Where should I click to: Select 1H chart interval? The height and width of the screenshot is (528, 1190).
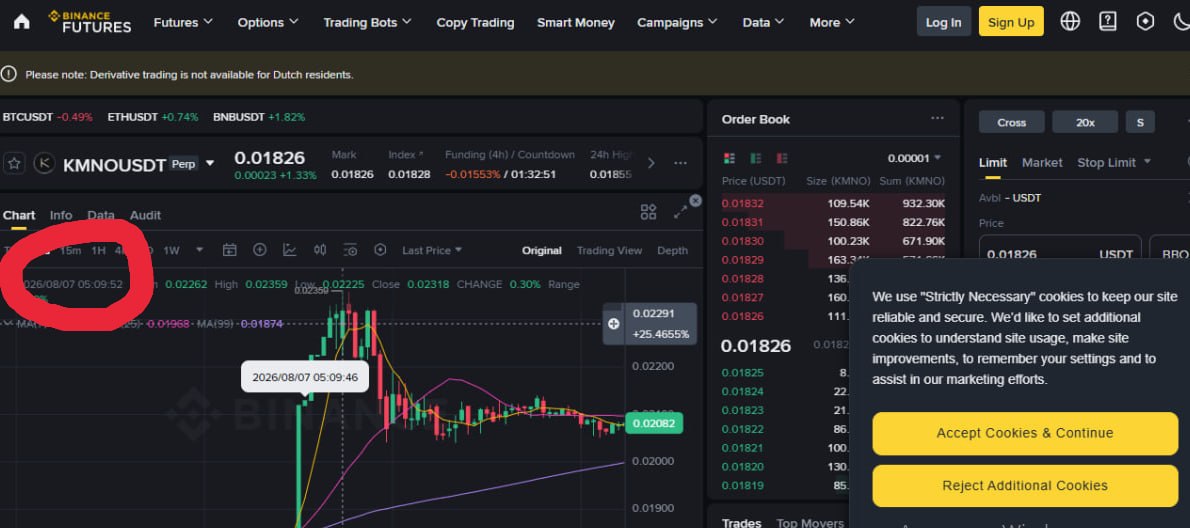[x=98, y=250]
